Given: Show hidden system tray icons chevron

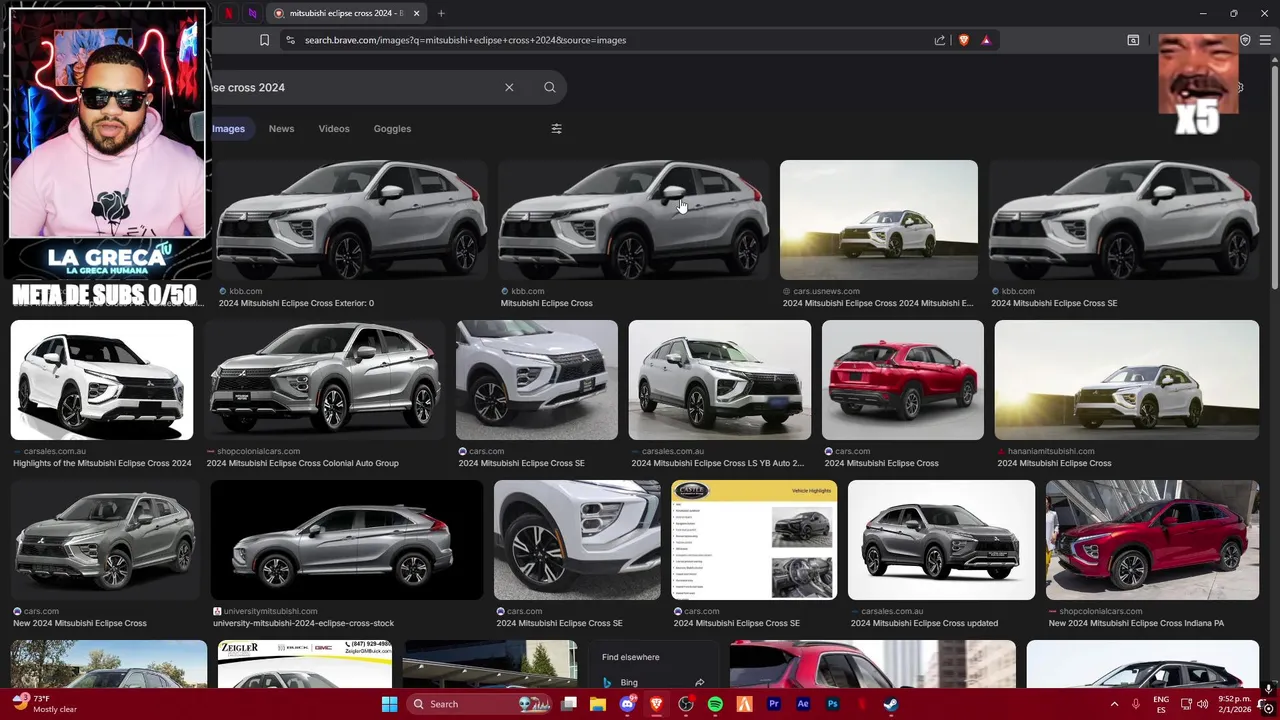Looking at the screenshot, I should point(1114,704).
